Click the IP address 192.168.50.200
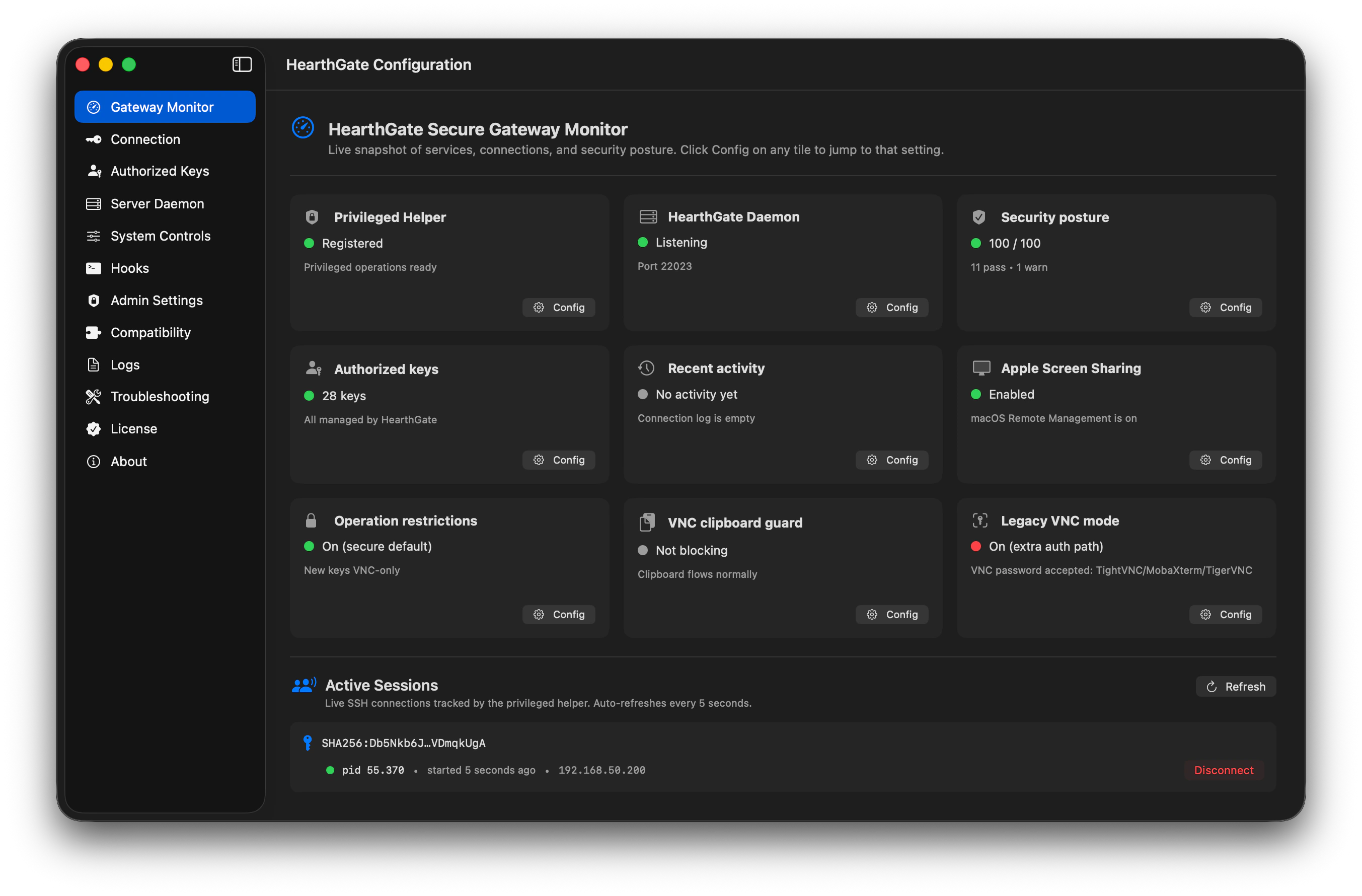Viewport: 1362px width, 896px height. point(601,770)
